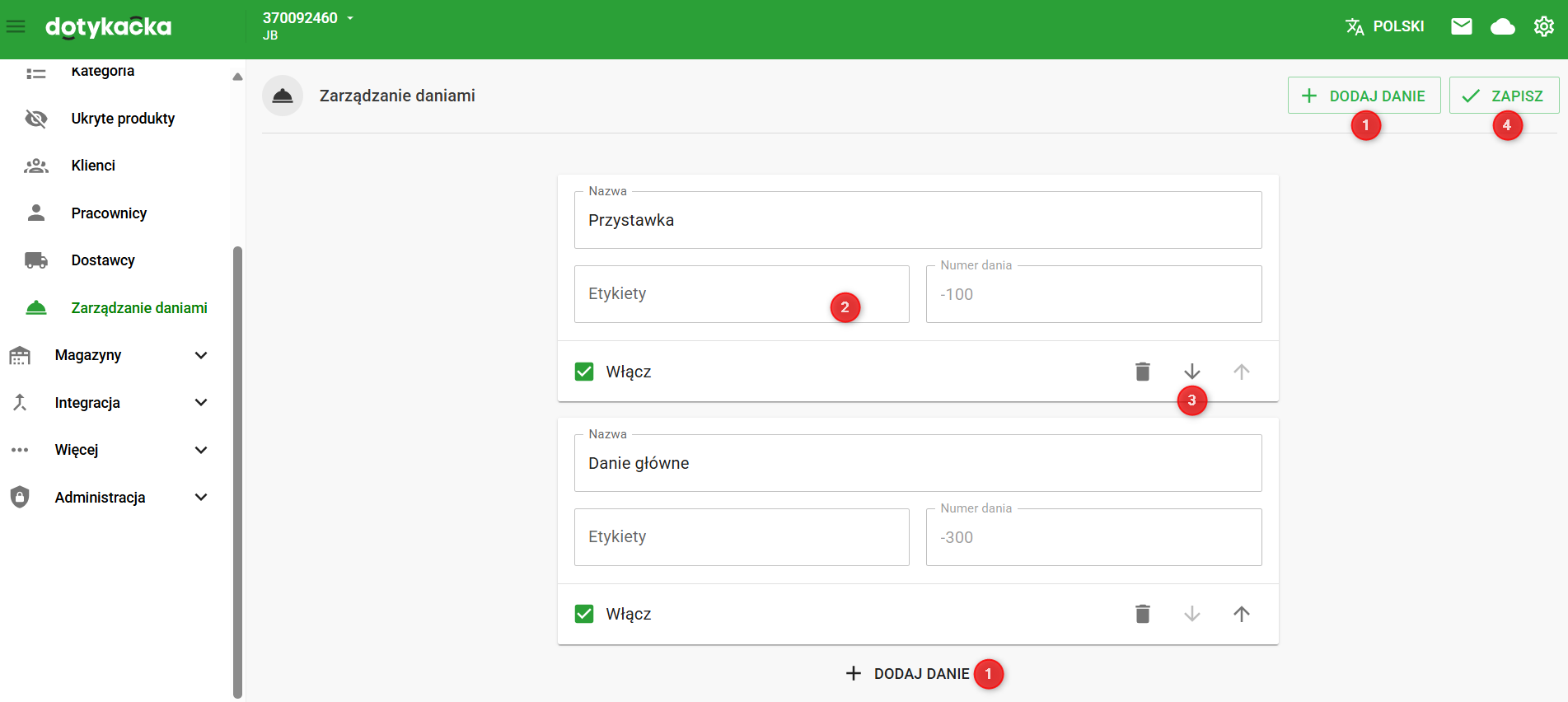Move Przystawka course down with arrow
1568x702 pixels.
tap(1191, 372)
